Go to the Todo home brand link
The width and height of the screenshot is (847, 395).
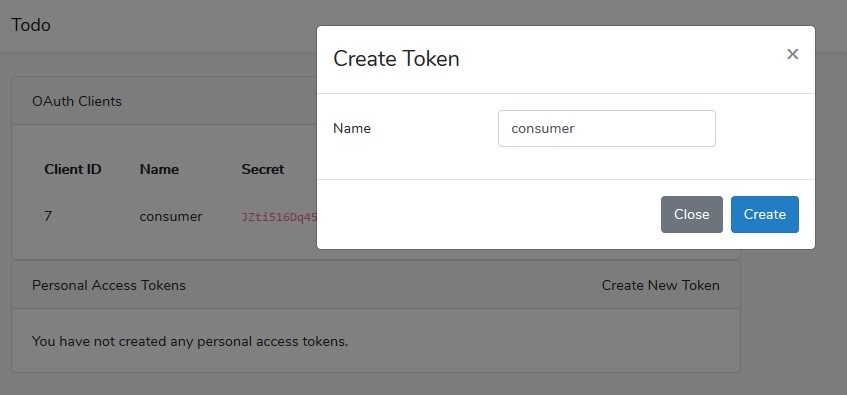[x=31, y=25]
